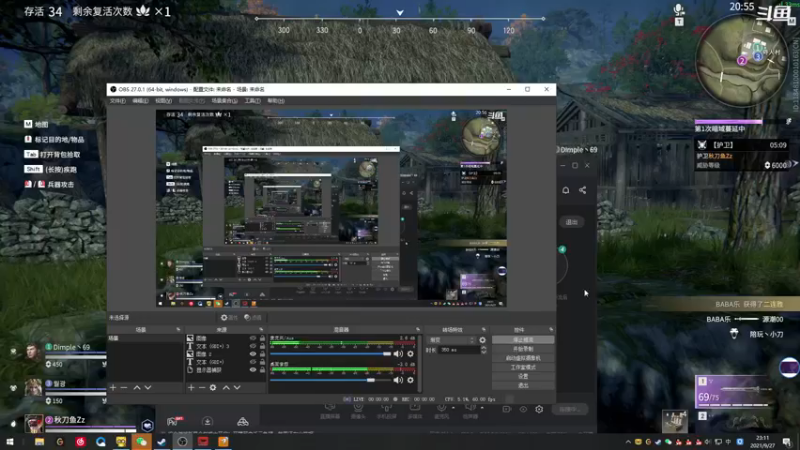Image resolution: width=800 pixels, height=450 pixels.
Task: Open source properties gear in sources toolbar
Action: pyautogui.click(x=213, y=388)
